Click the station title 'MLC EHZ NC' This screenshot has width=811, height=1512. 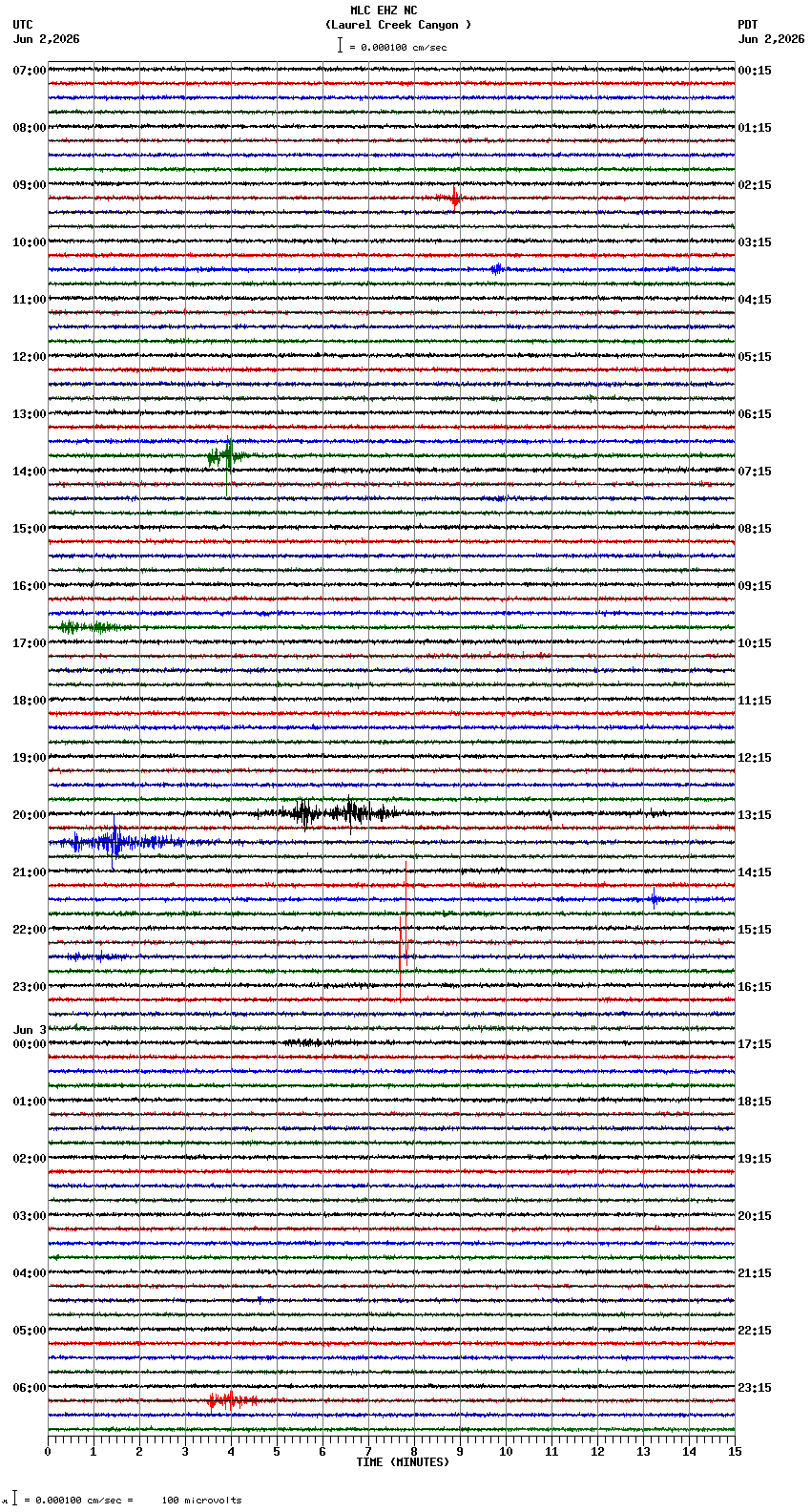384,10
